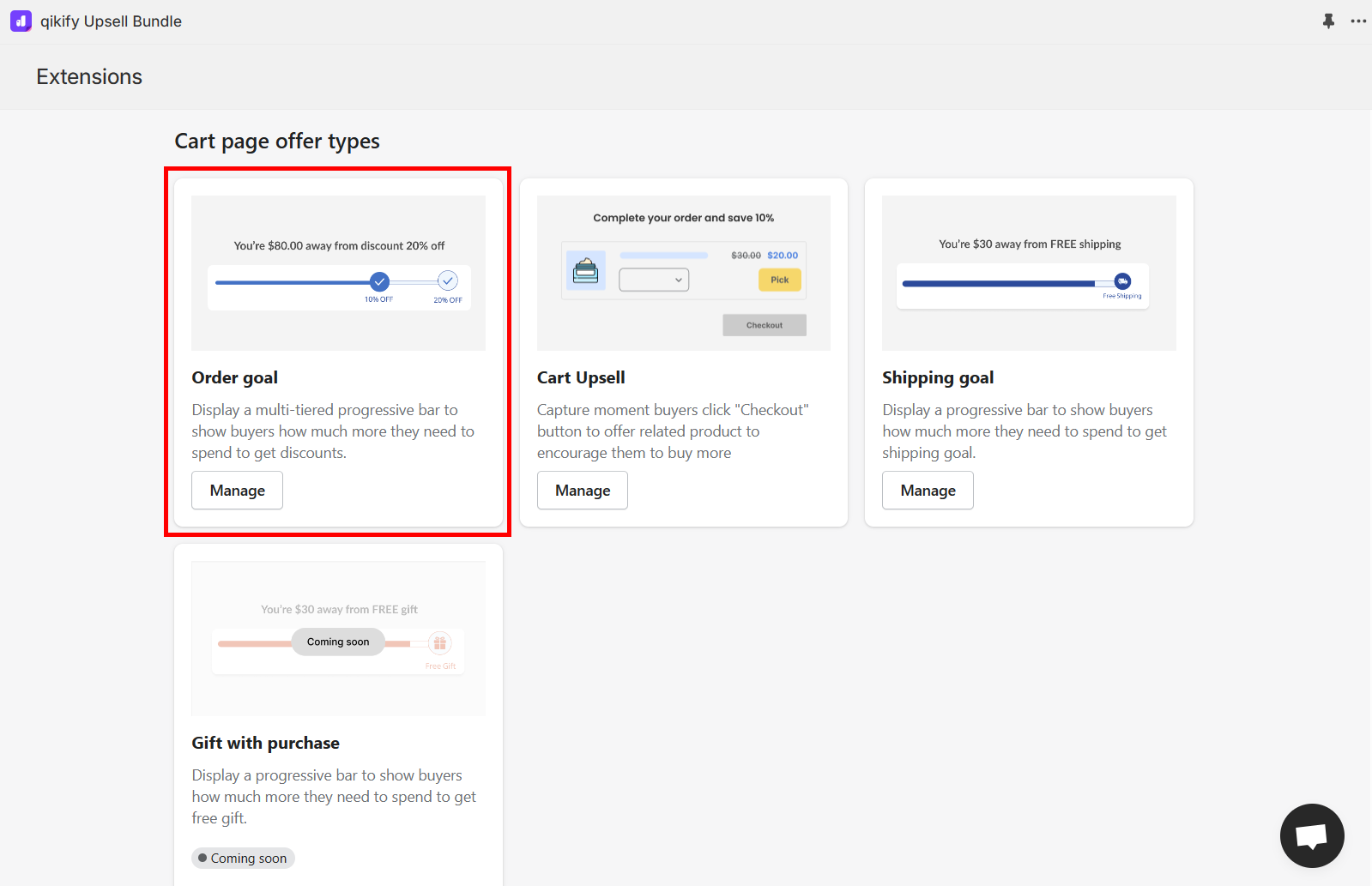Open the three-dot more options menu
The height and width of the screenshot is (886, 1372).
[x=1358, y=21]
